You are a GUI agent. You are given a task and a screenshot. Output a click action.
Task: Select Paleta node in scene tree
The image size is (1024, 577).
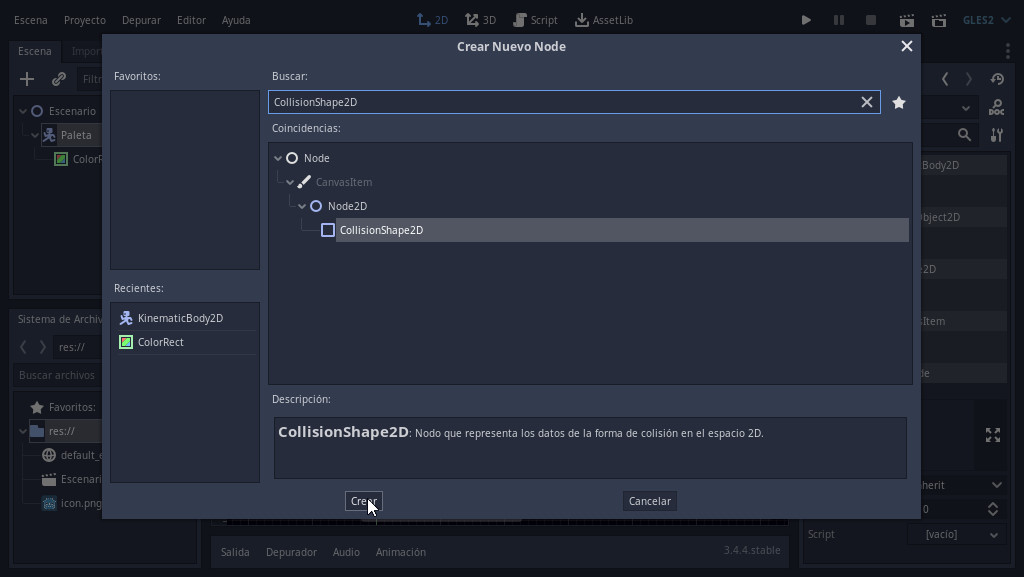(76, 135)
